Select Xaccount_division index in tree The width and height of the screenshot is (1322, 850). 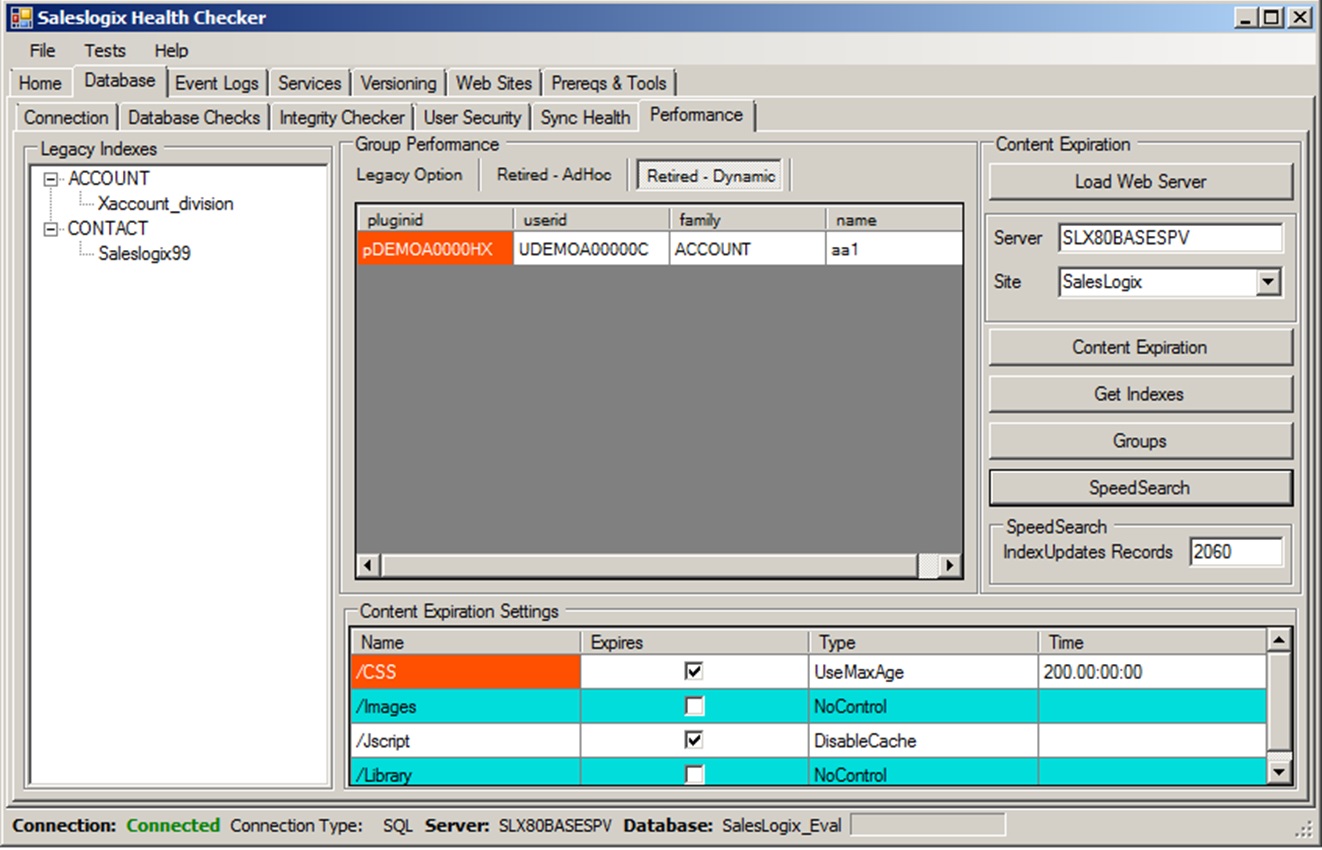(x=165, y=204)
